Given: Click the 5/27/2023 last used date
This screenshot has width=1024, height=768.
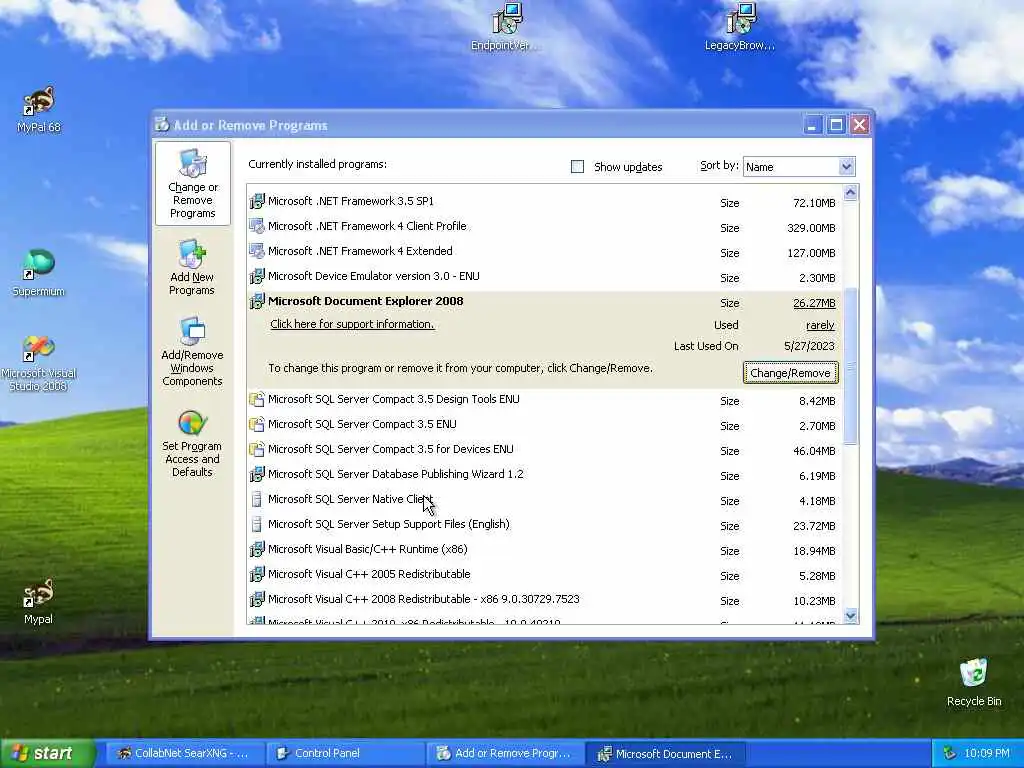Looking at the screenshot, I should [x=809, y=346].
